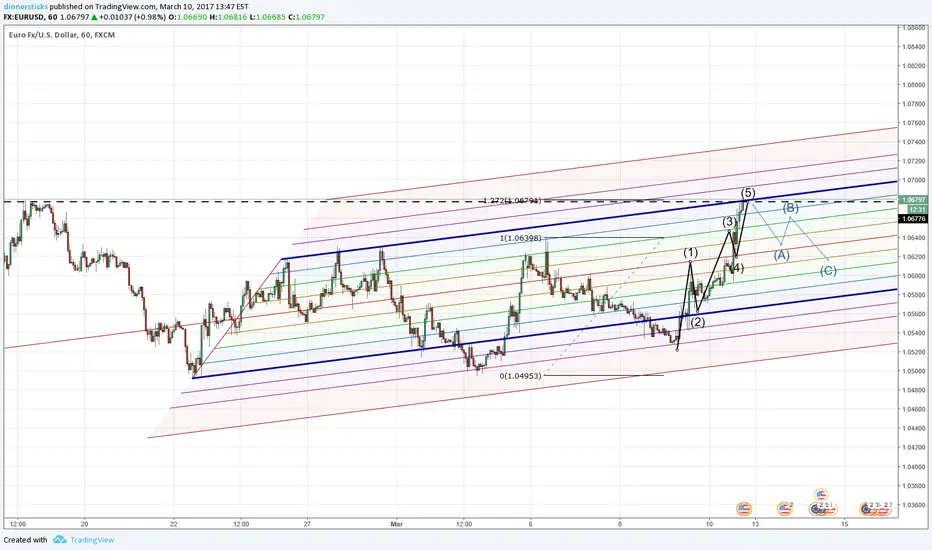Select the wave label (1)
This screenshot has height=550, width=932.
coord(690,253)
